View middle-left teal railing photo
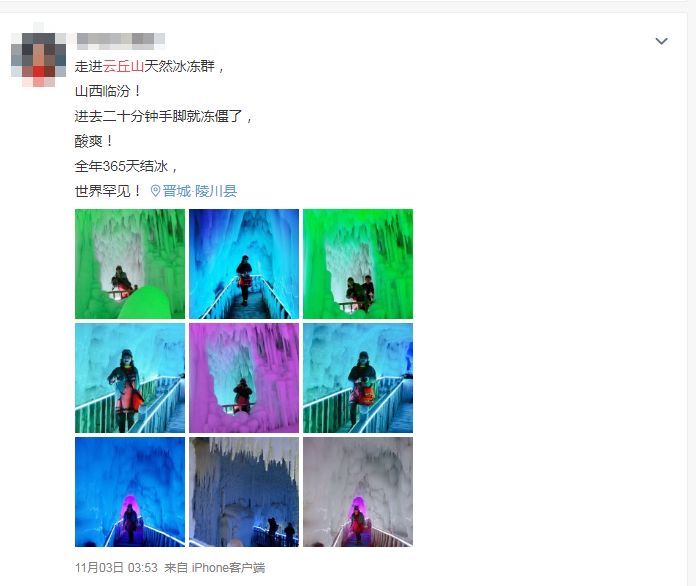Screen dimensions: 696x586 [x=130, y=378]
